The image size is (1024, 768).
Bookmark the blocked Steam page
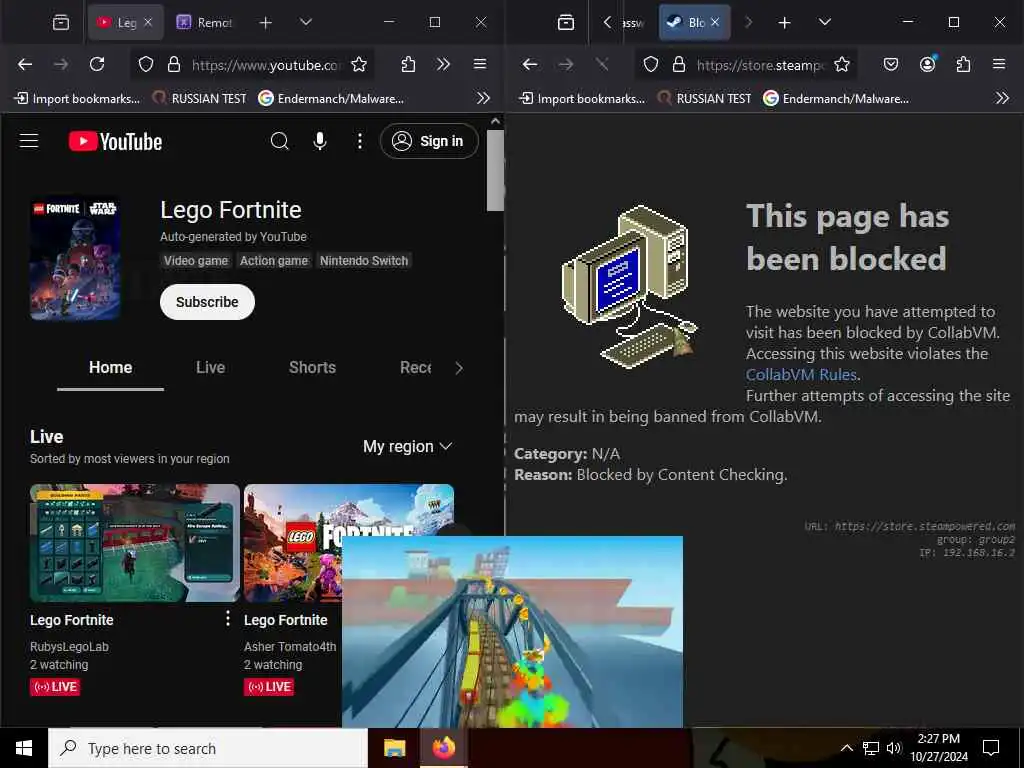pyautogui.click(x=842, y=64)
